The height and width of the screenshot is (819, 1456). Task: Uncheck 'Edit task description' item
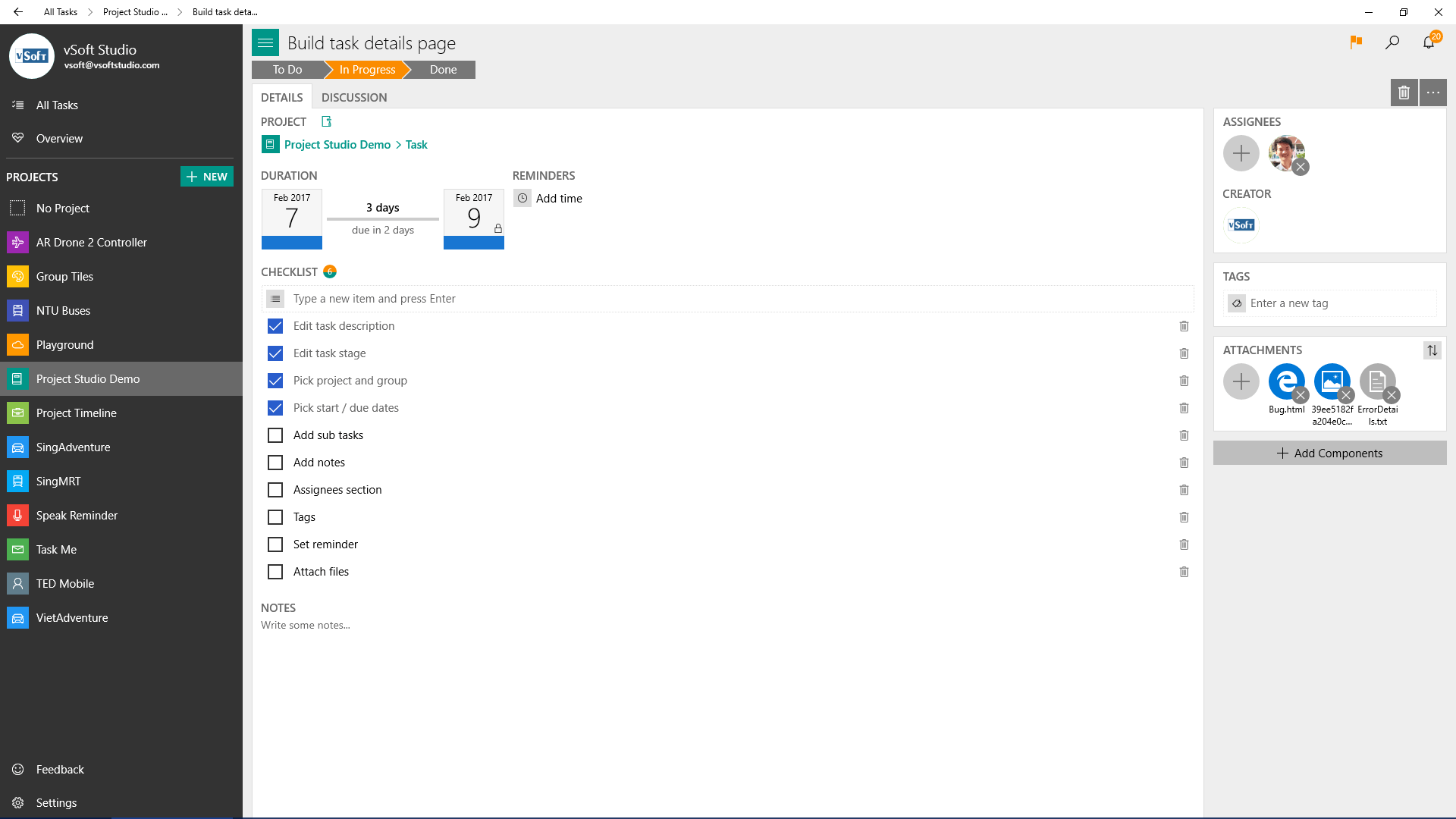click(x=275, y=326)
